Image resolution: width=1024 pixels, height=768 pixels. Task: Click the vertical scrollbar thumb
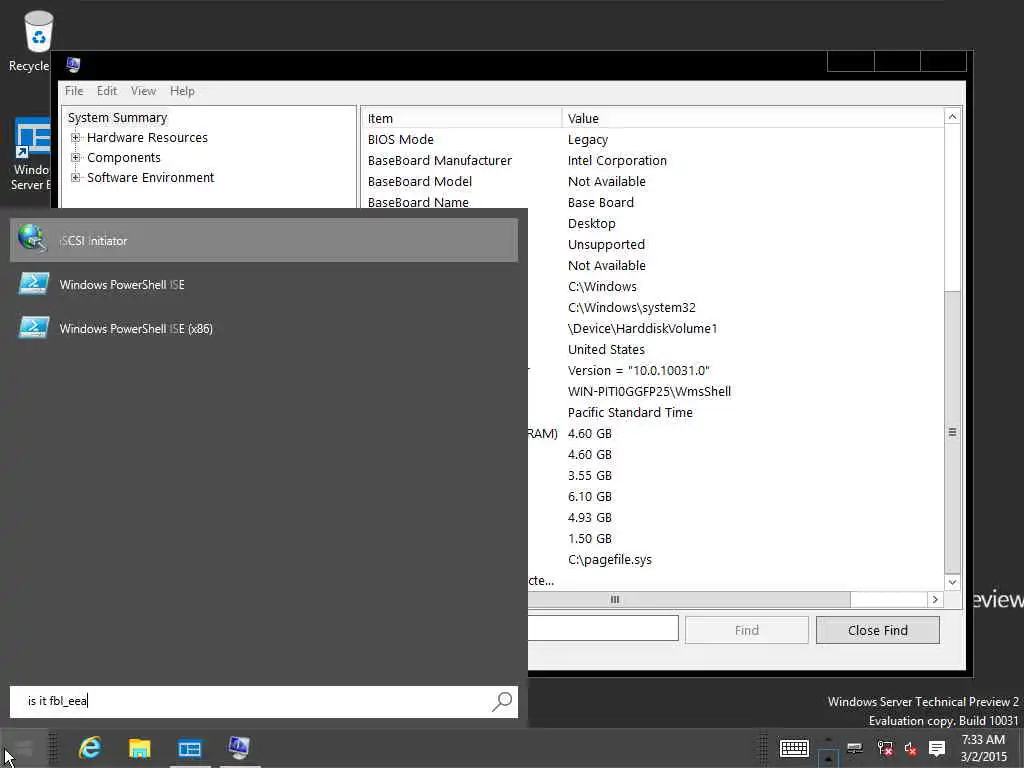[x=952, y=432]
